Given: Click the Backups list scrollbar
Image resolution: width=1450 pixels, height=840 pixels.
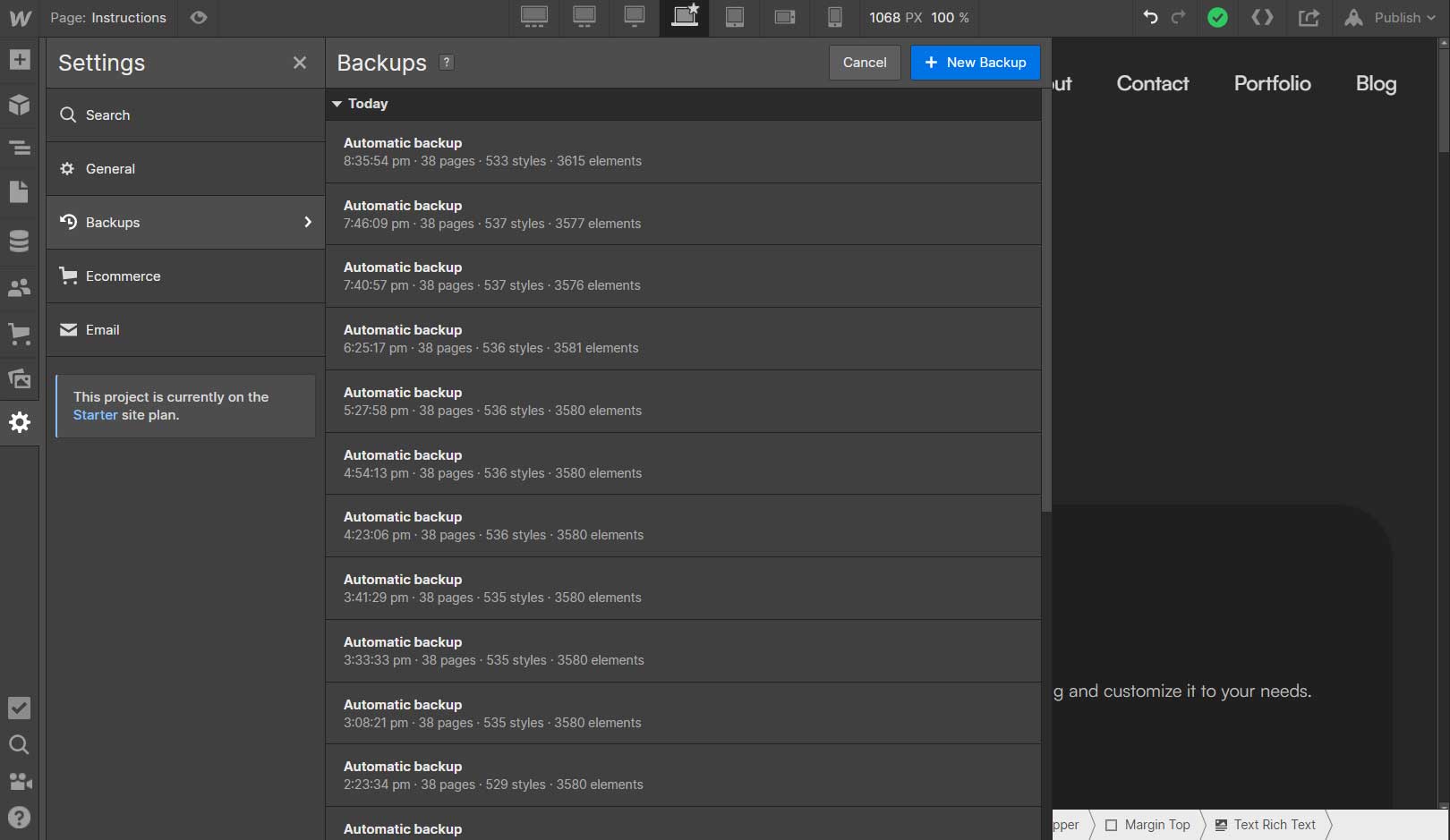Looking at the screenshot, I should coord(1046,300).
